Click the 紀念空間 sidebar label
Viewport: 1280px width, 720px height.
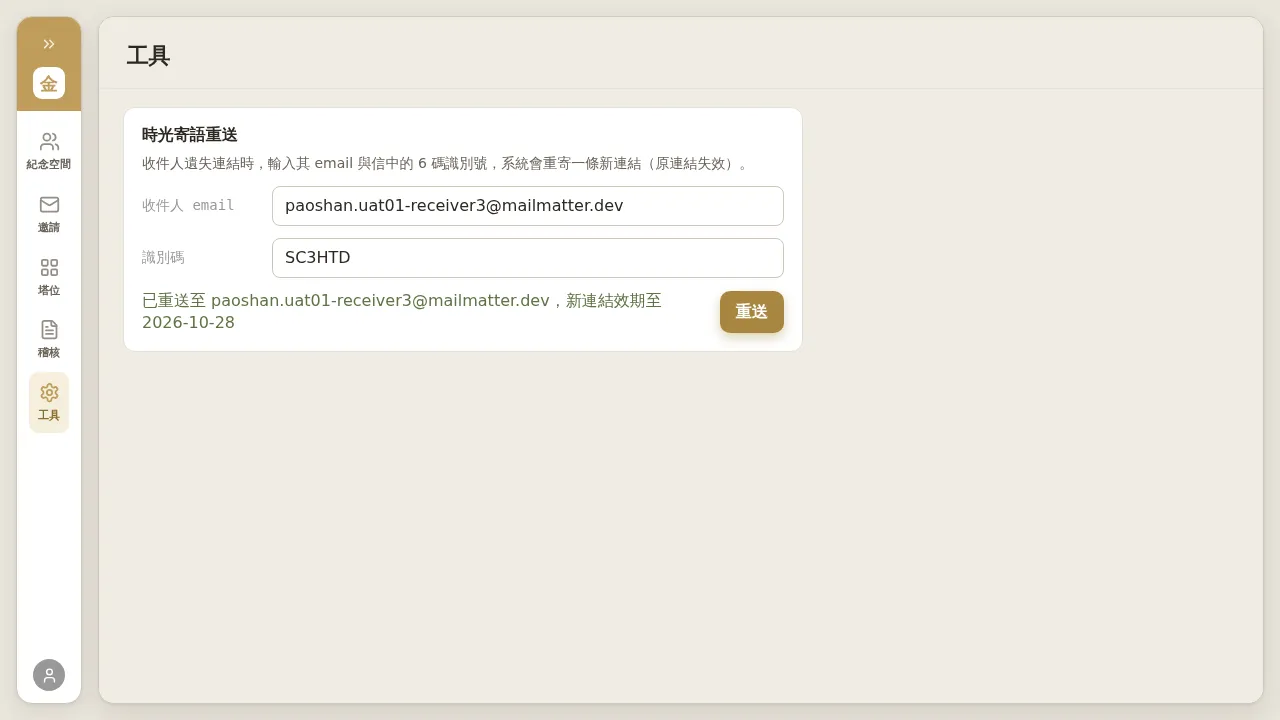pyautogui.click(x=49, y=164)
